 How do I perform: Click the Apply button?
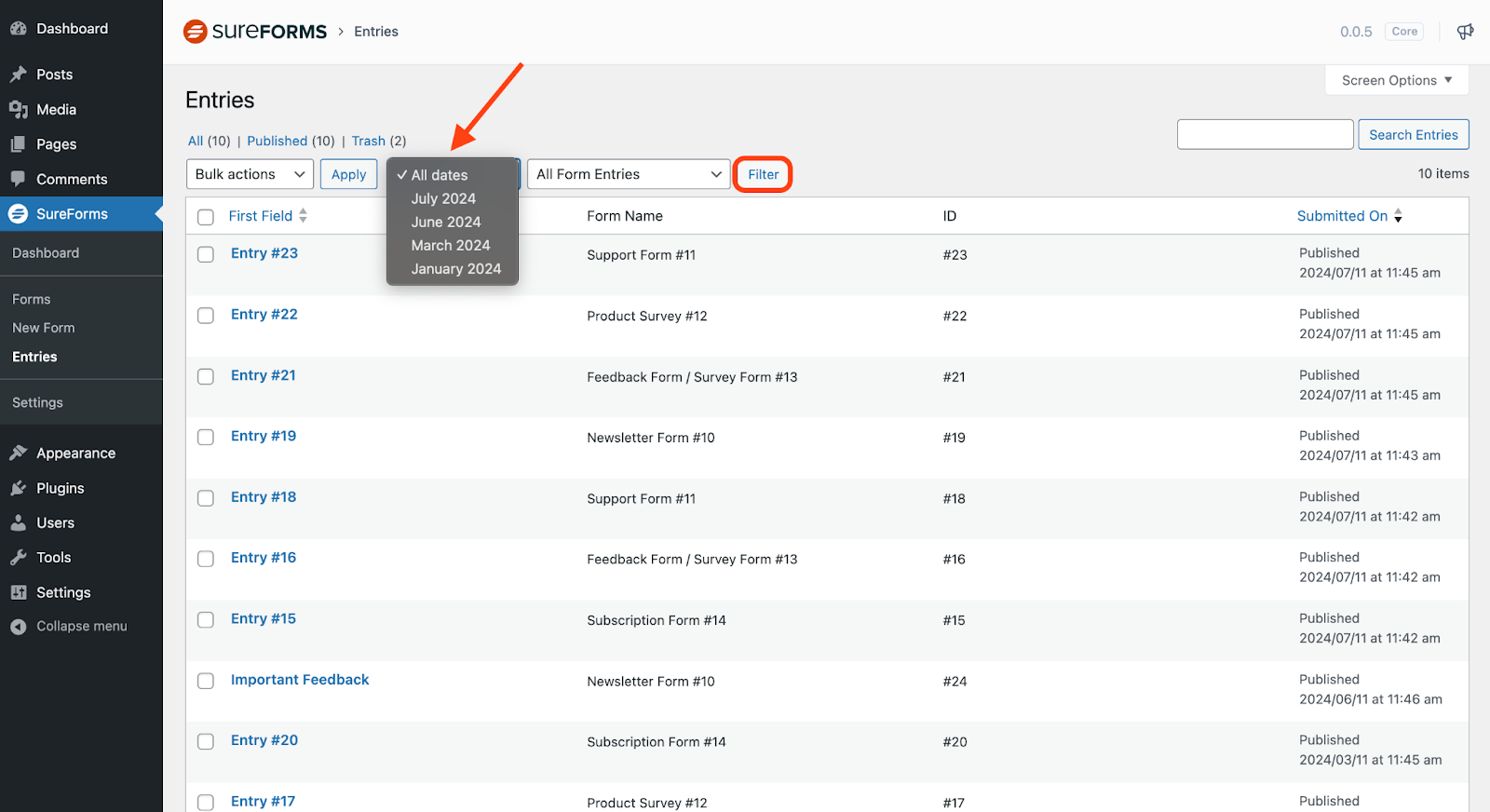coord(348,174)
